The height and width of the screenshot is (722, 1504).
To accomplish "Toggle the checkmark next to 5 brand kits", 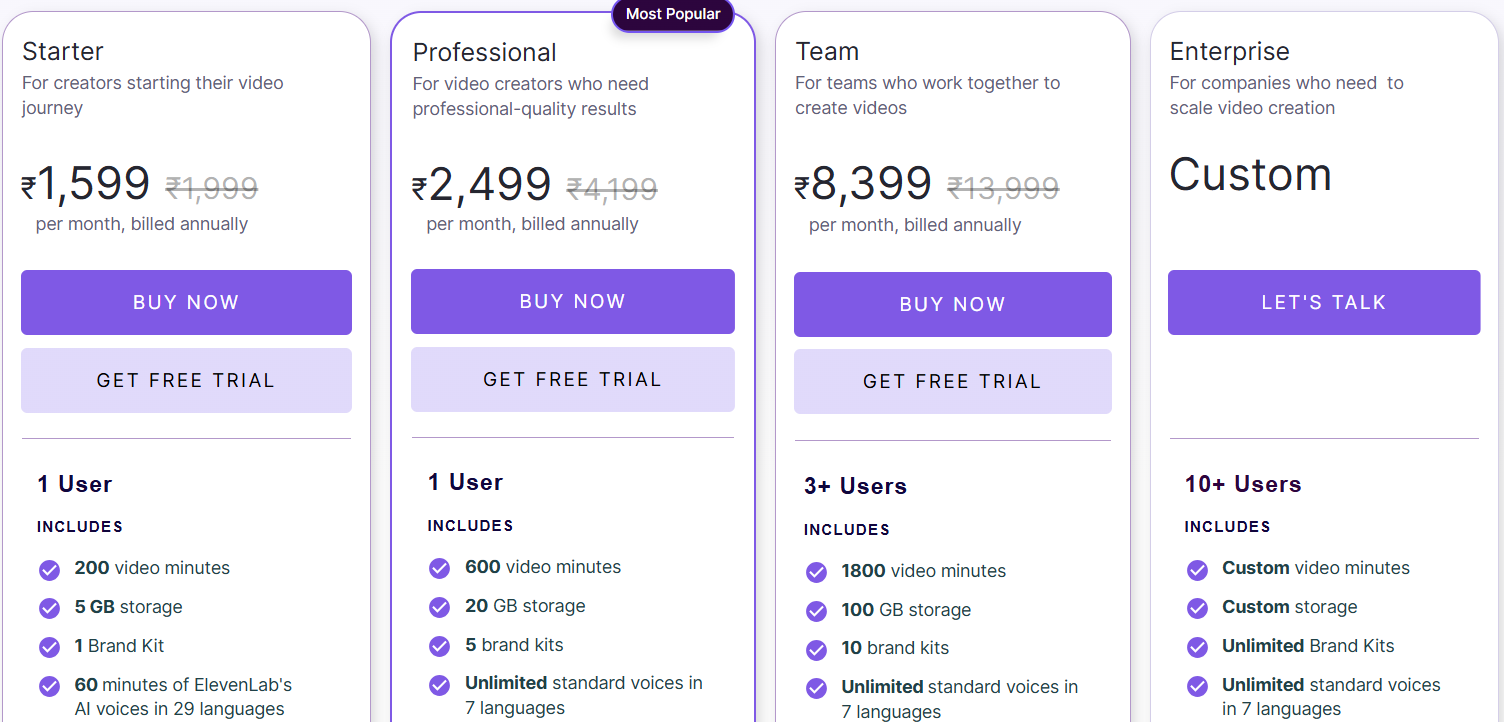I will click(439, 645).
